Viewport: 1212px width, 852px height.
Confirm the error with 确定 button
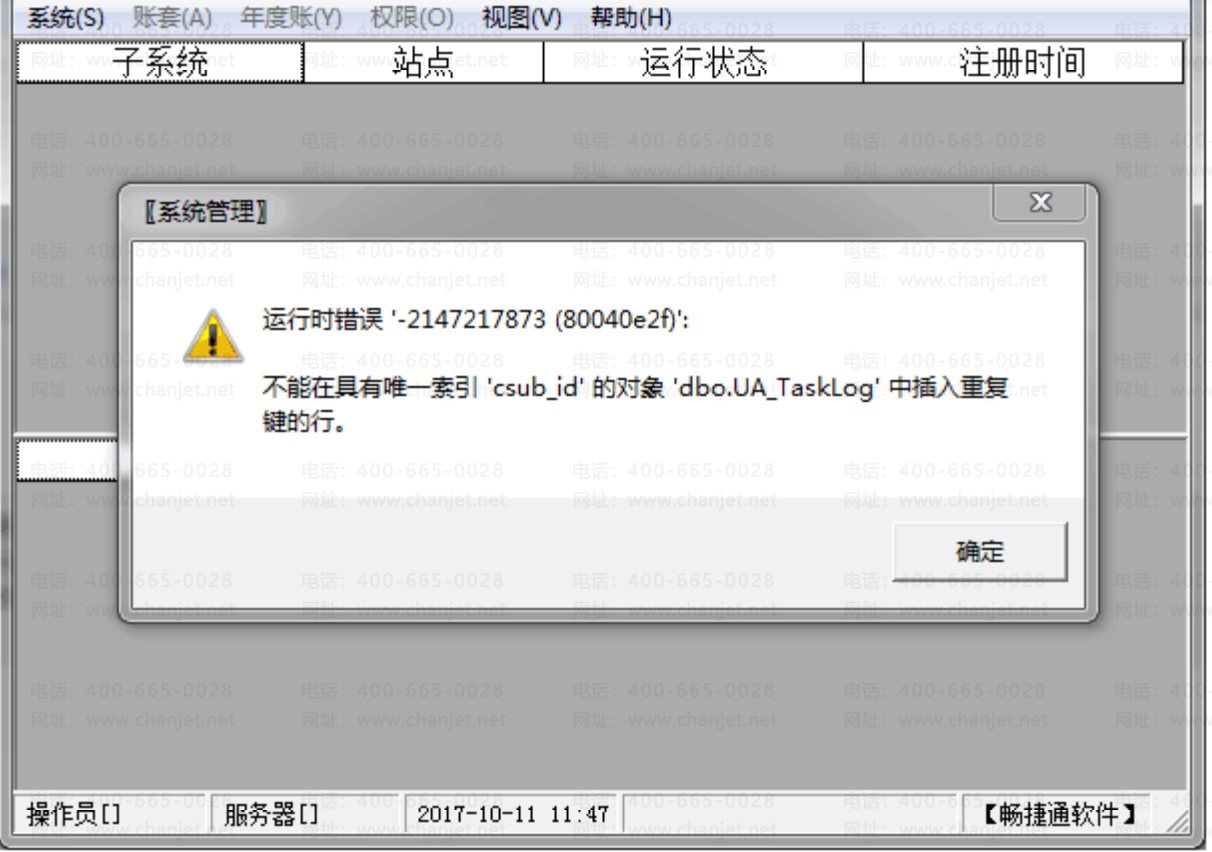980,551
